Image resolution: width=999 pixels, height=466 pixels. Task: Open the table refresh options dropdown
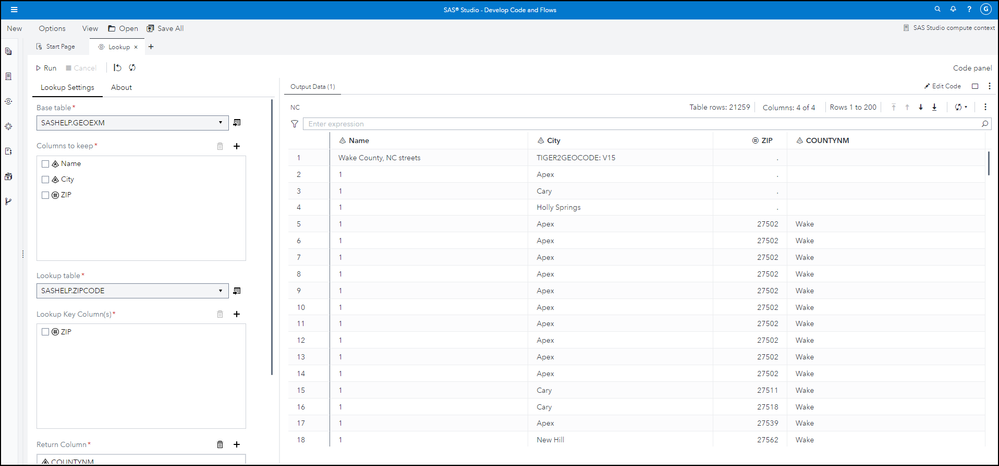coord(961,107)
